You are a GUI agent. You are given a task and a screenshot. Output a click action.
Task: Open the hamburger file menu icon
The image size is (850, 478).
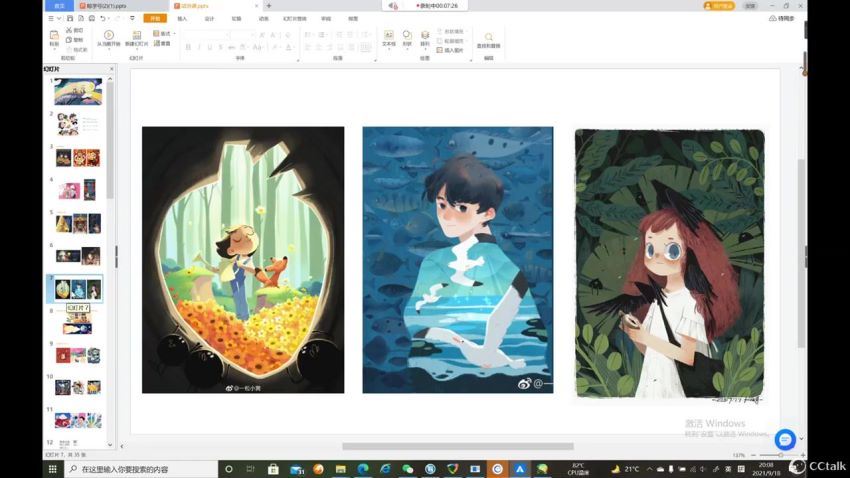click(51, 18)
